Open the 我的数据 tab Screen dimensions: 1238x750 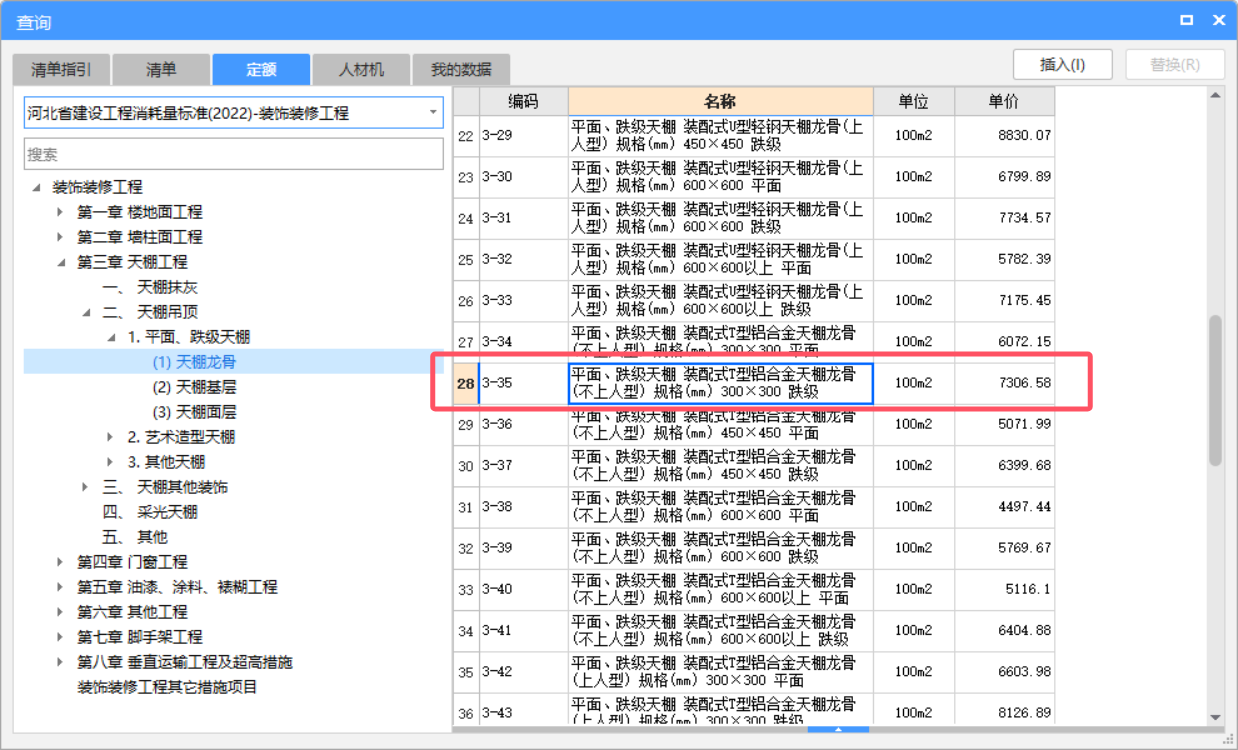click(461, 69)
